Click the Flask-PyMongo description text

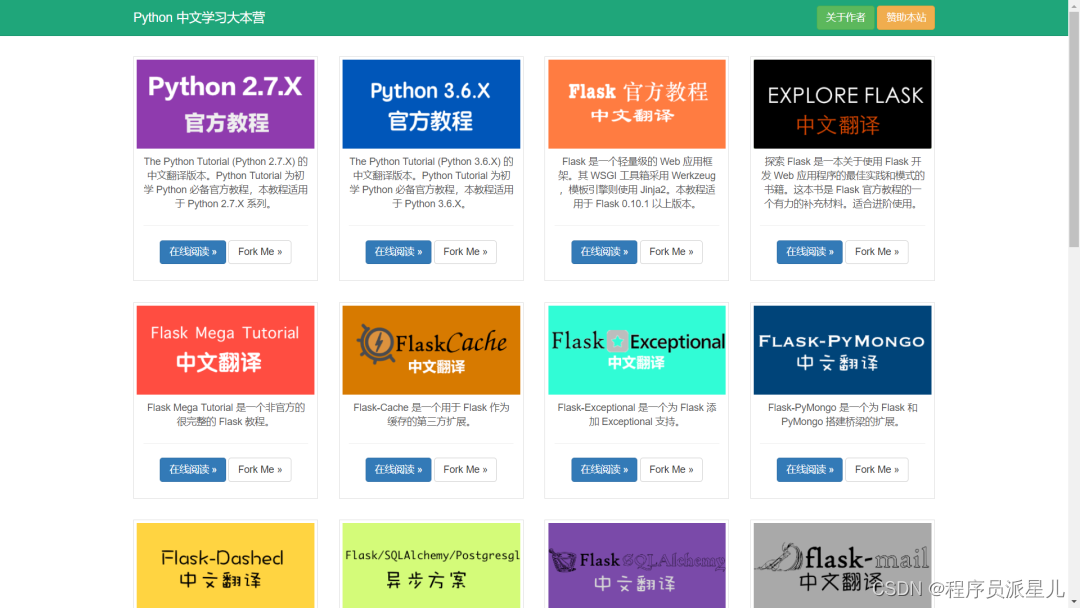tap(842, 415)
